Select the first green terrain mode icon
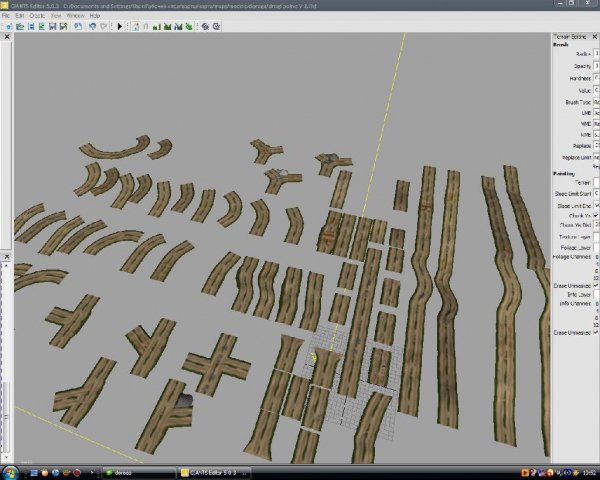The height and width of the screenshot is (480, 600). click(x=157, y=26)
